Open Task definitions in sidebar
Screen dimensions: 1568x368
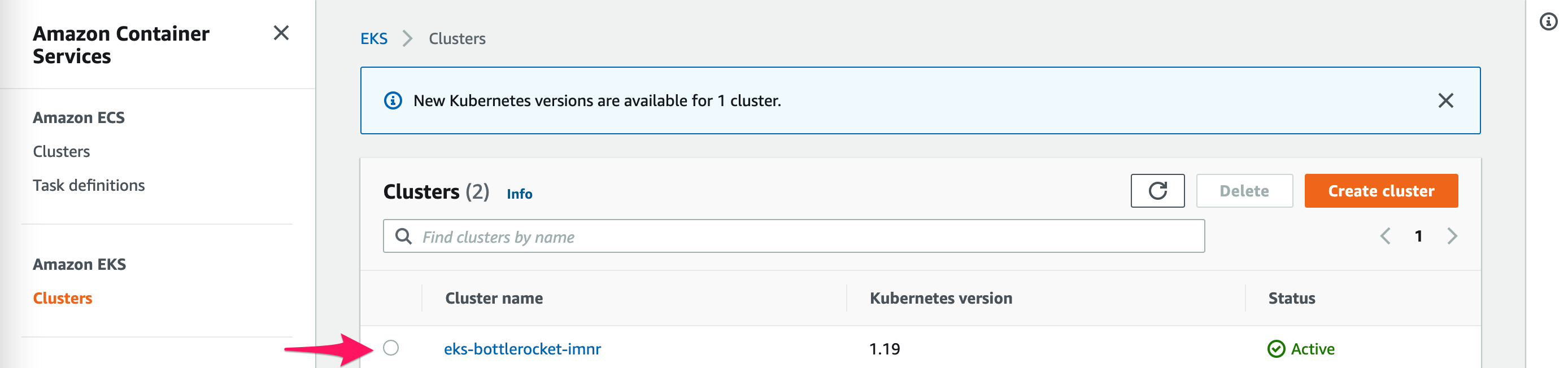pos(89,186)
